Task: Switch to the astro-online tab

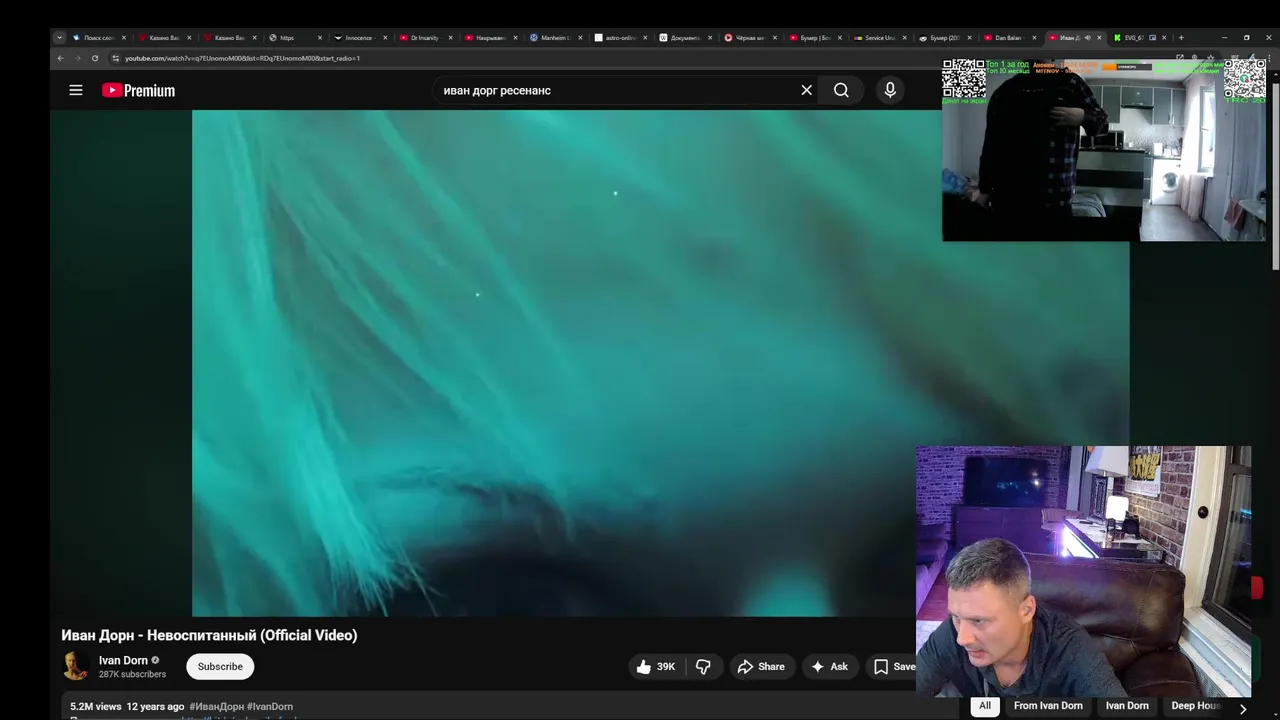Action: coord(618,38)
